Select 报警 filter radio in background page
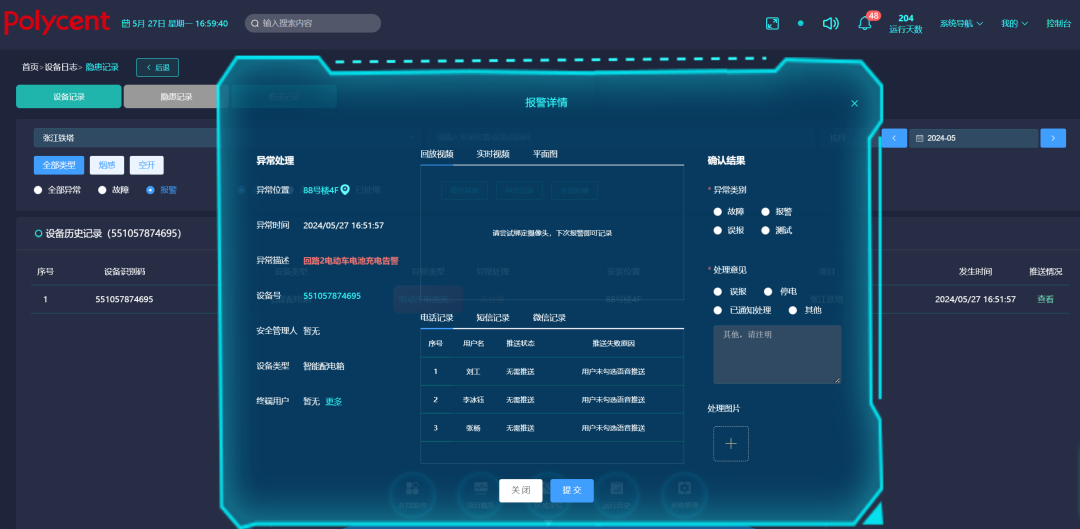 coord(150,190)
